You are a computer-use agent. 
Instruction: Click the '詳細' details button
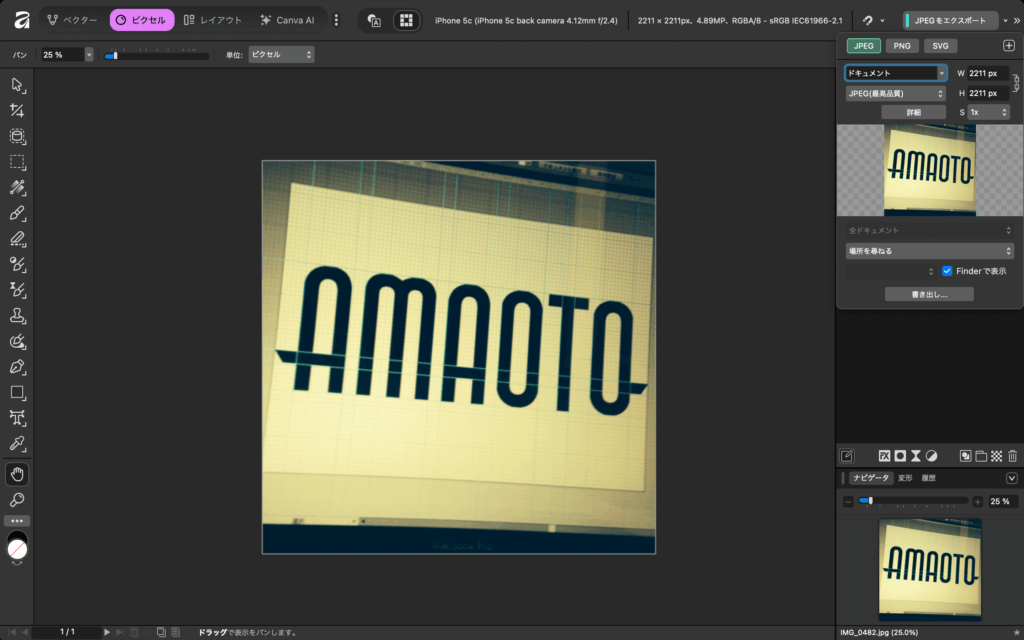[913, 112]
